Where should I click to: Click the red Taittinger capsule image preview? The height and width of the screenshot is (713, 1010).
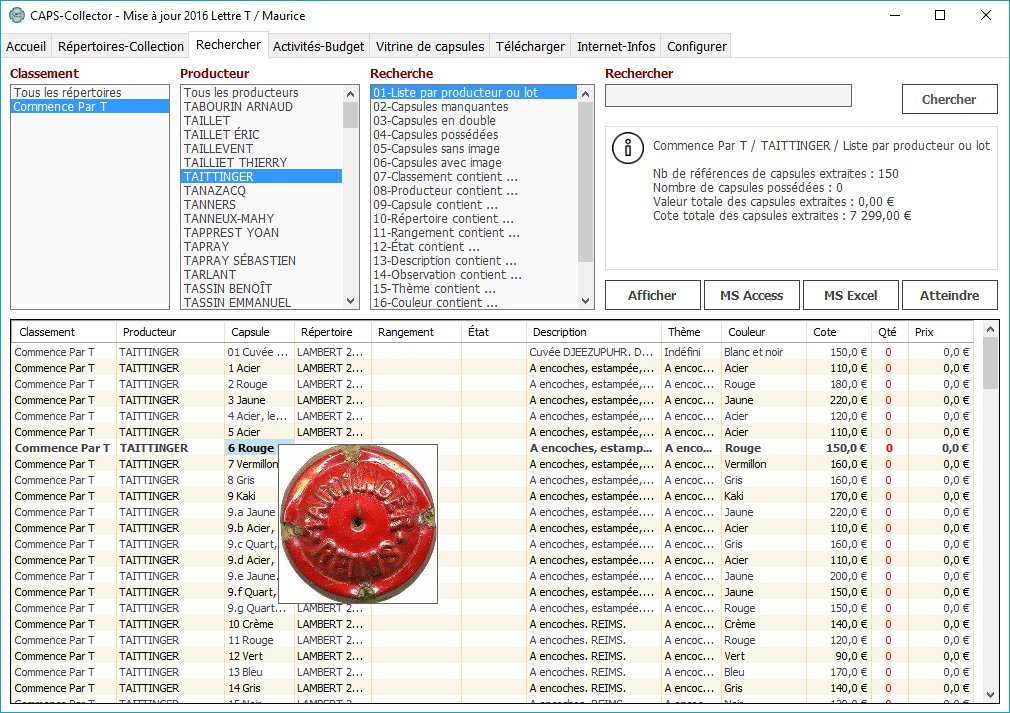coord(358,524)
